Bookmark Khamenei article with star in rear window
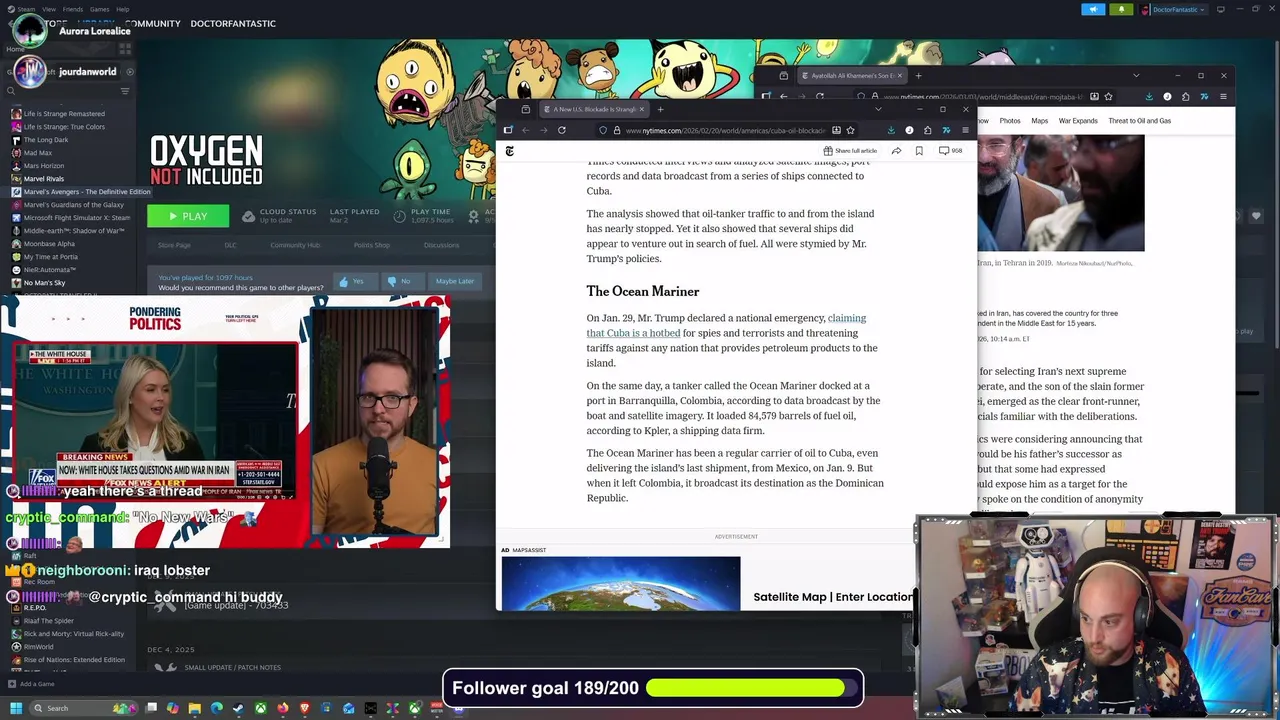 click(1108, 96)
